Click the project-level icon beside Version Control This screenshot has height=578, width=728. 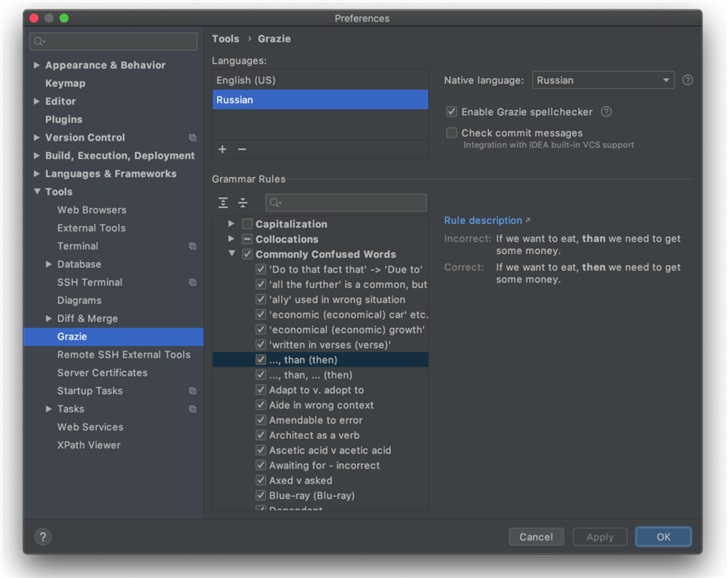[x=192, y=137]
